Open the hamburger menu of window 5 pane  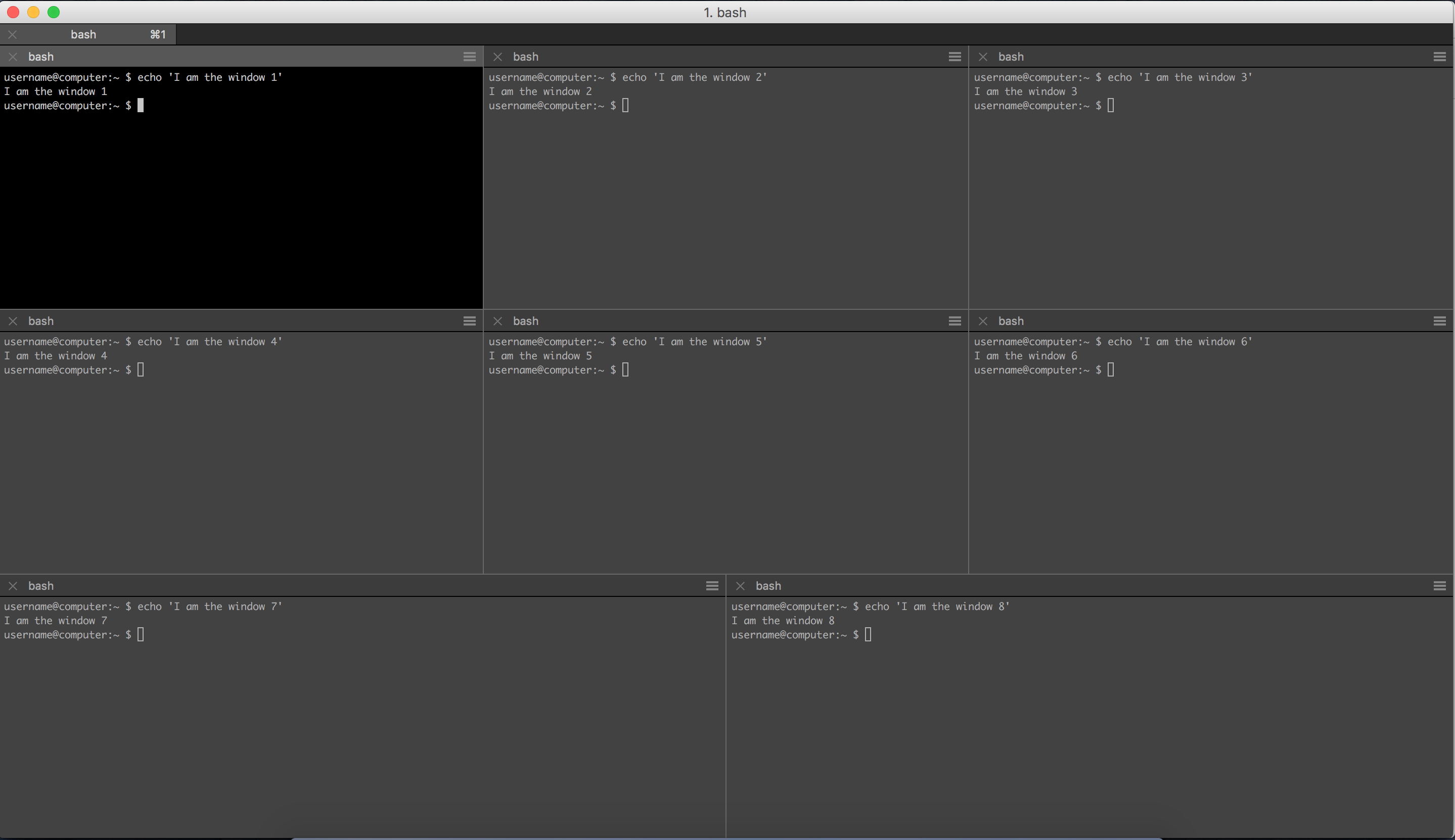955,321
